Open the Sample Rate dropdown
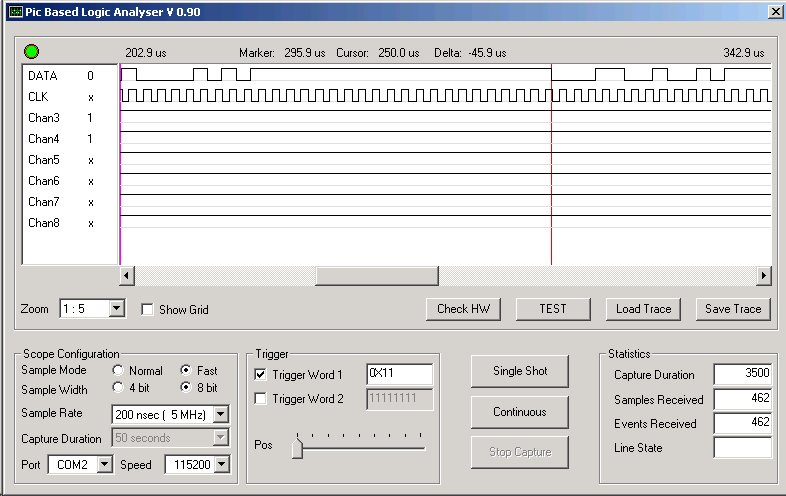 [221, 414]
